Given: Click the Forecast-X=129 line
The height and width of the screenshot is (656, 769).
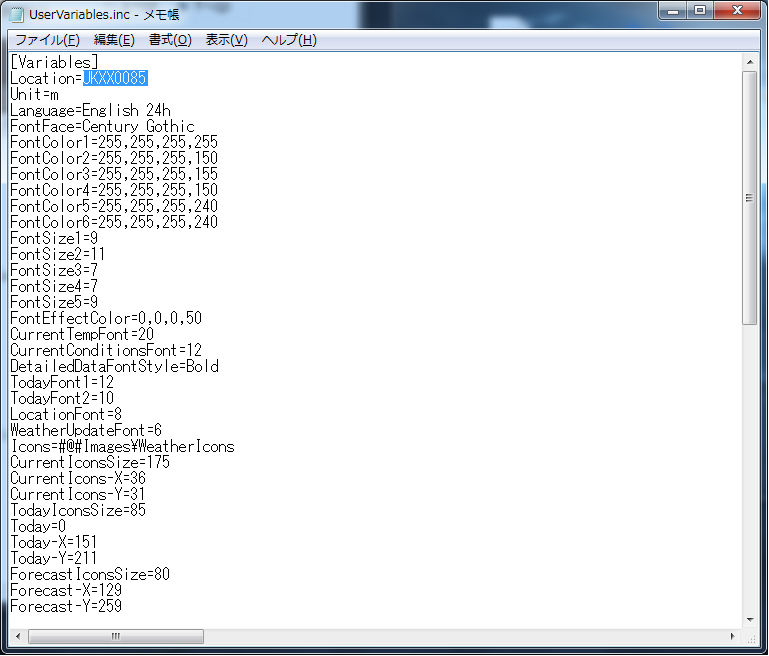Looking at the screenshot, I should point(66,590).
